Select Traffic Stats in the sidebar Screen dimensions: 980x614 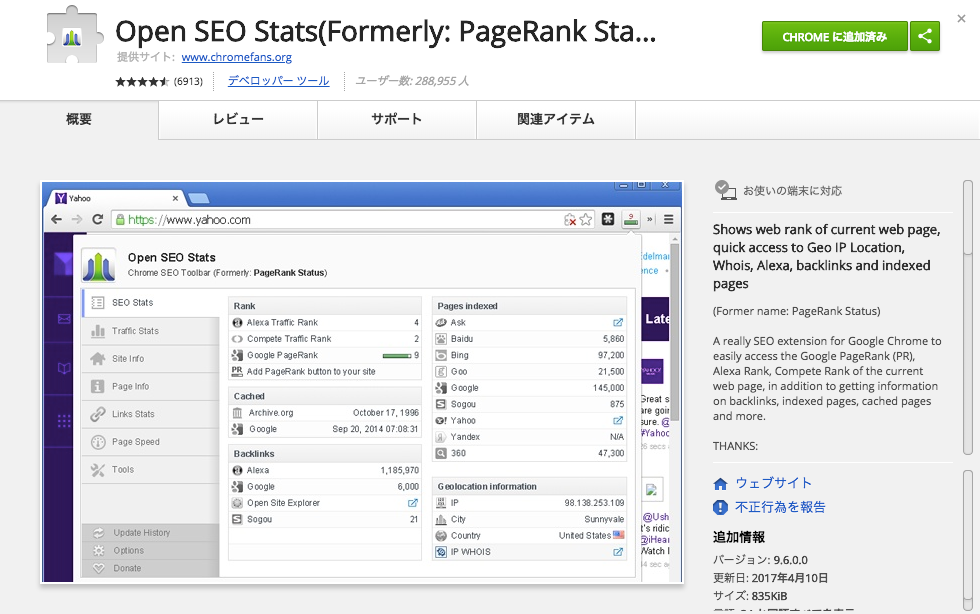pyautogui.click(x=151, y=331)
